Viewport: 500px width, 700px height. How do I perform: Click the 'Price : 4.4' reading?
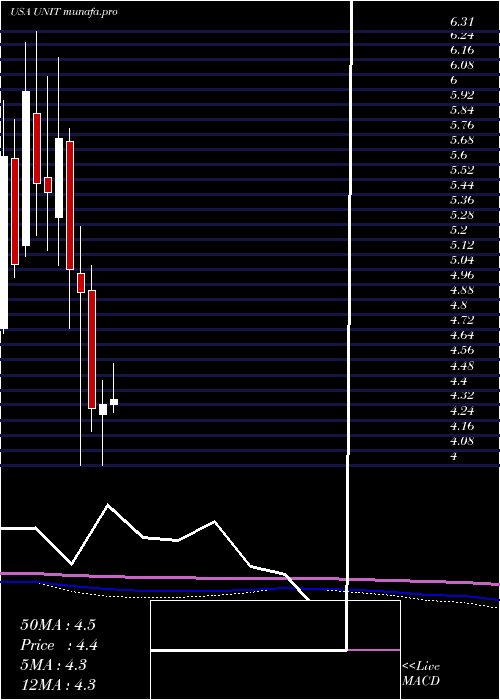pyautogui.click(x=59, y=645)
